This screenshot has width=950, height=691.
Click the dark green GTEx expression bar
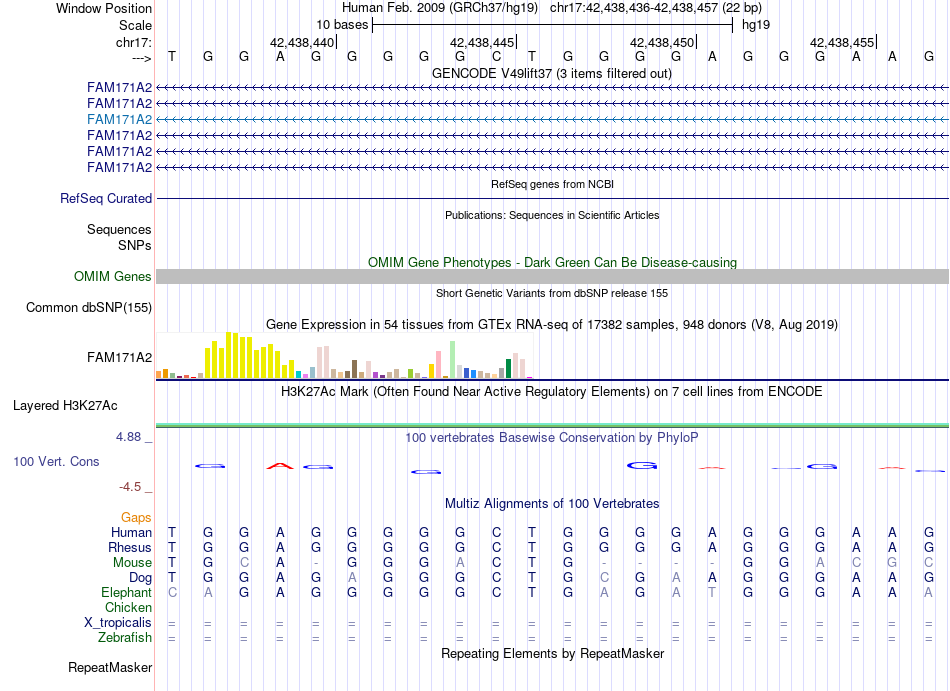(508, 369)
